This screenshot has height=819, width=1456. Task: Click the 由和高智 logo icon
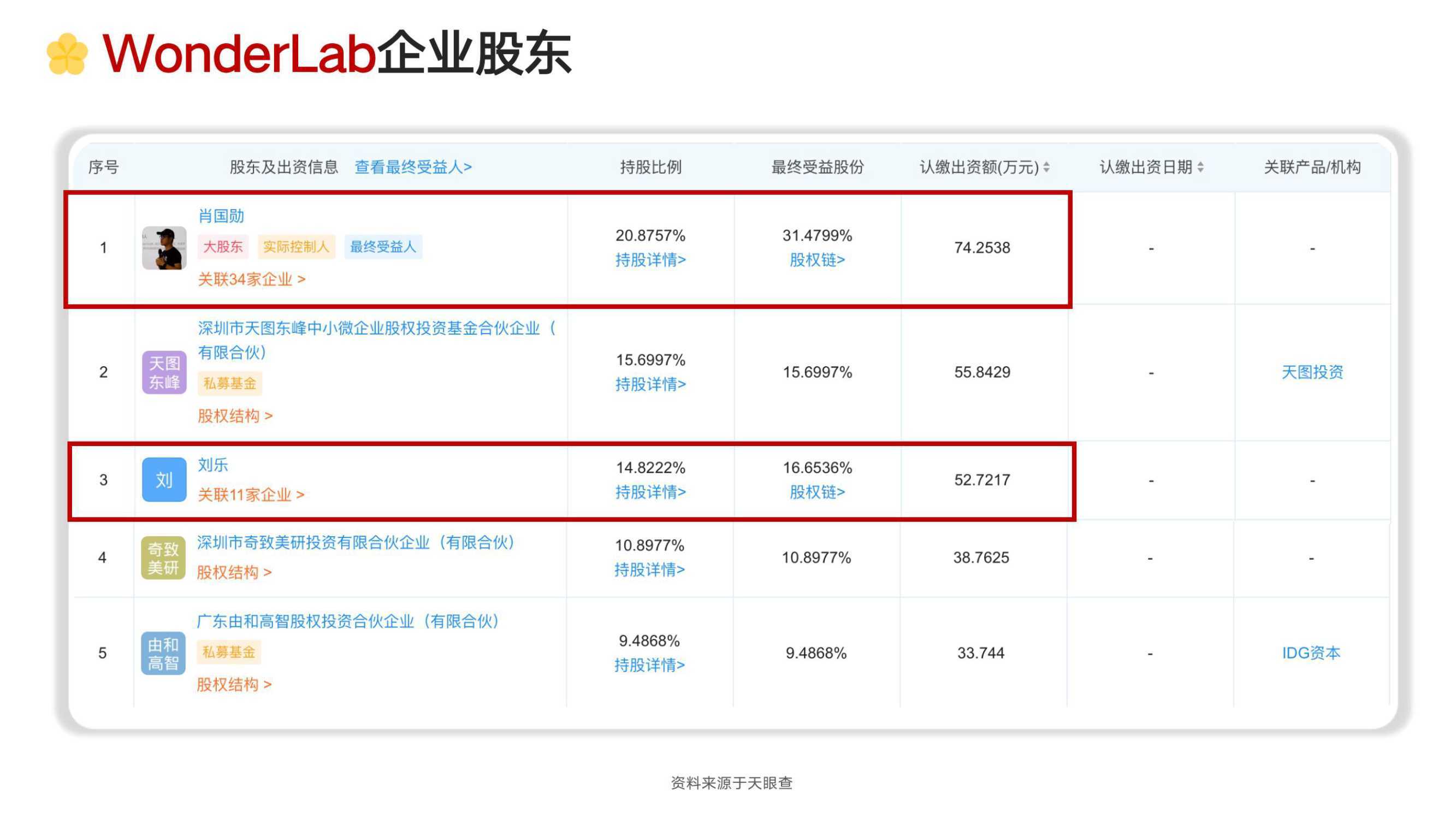[163, 654]
